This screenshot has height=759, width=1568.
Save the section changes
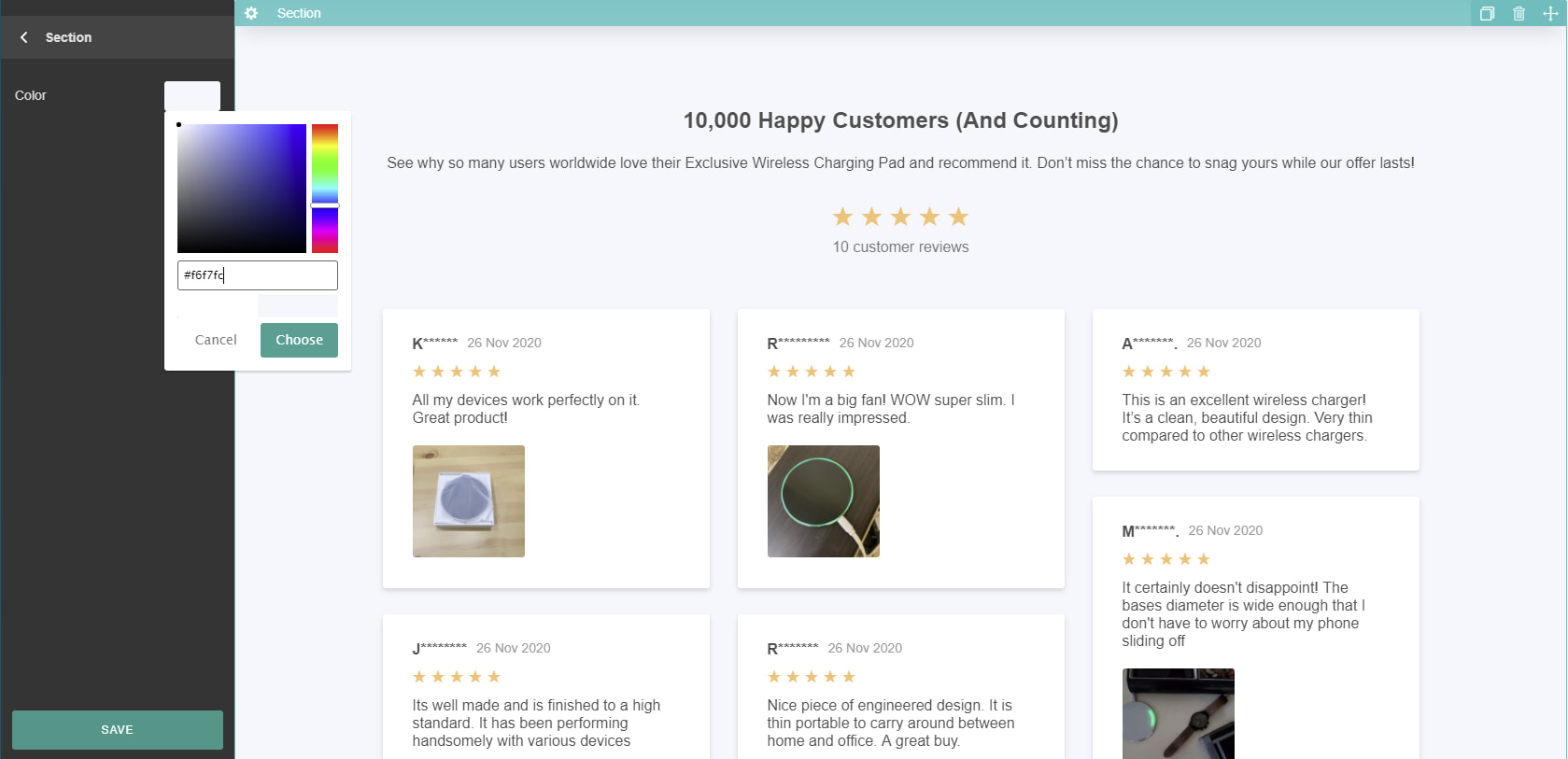click(117, 729)
